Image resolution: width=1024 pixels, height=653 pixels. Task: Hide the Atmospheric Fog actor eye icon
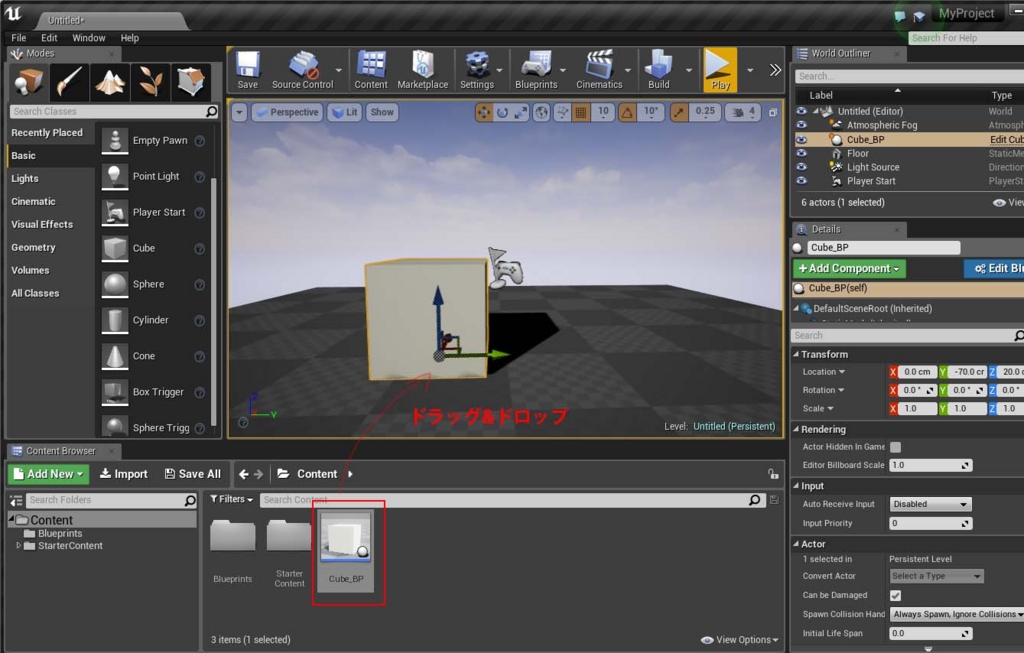801,125
